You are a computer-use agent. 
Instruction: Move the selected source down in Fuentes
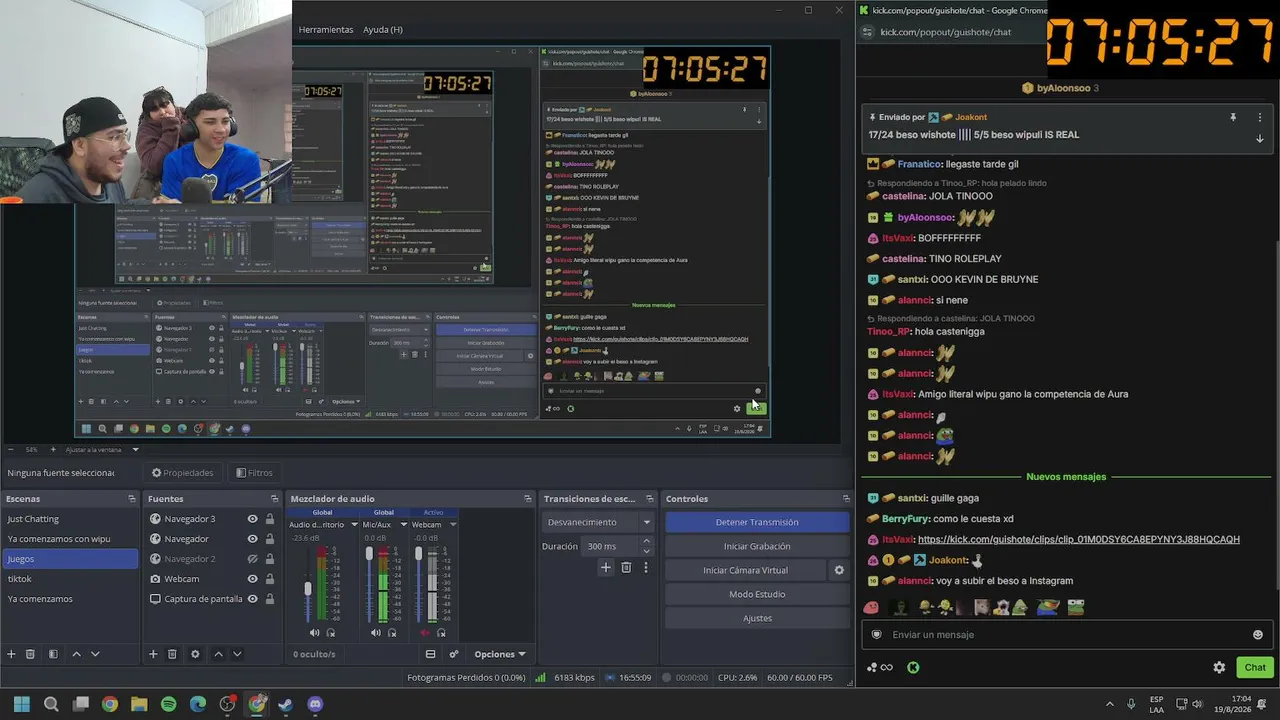tap(237, 654)
